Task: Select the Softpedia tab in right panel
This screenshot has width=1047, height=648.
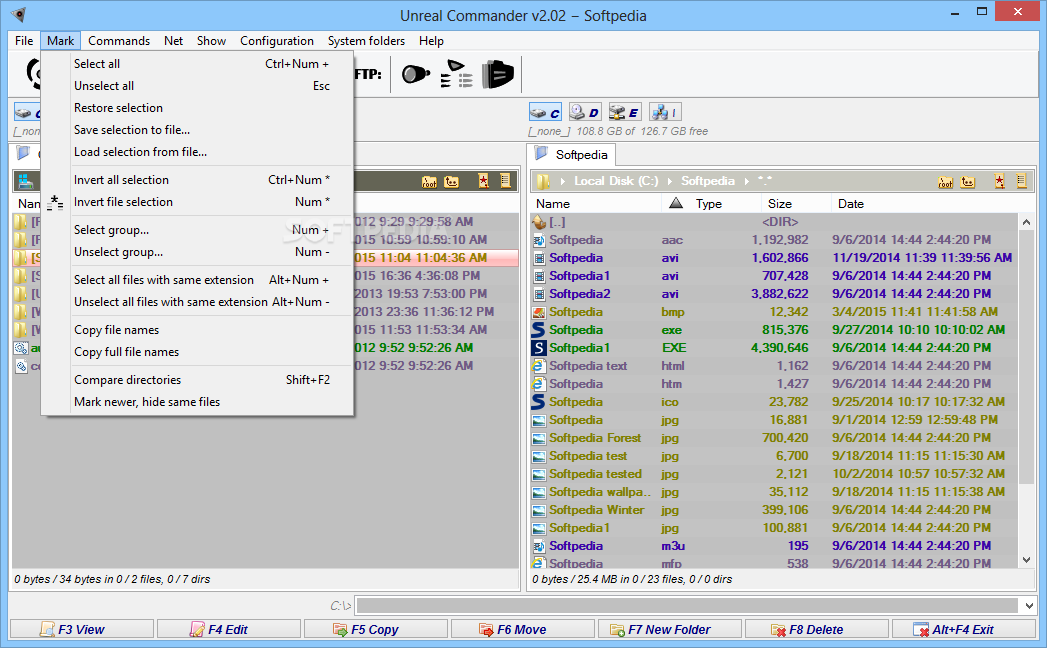Action: click(572, 155)
